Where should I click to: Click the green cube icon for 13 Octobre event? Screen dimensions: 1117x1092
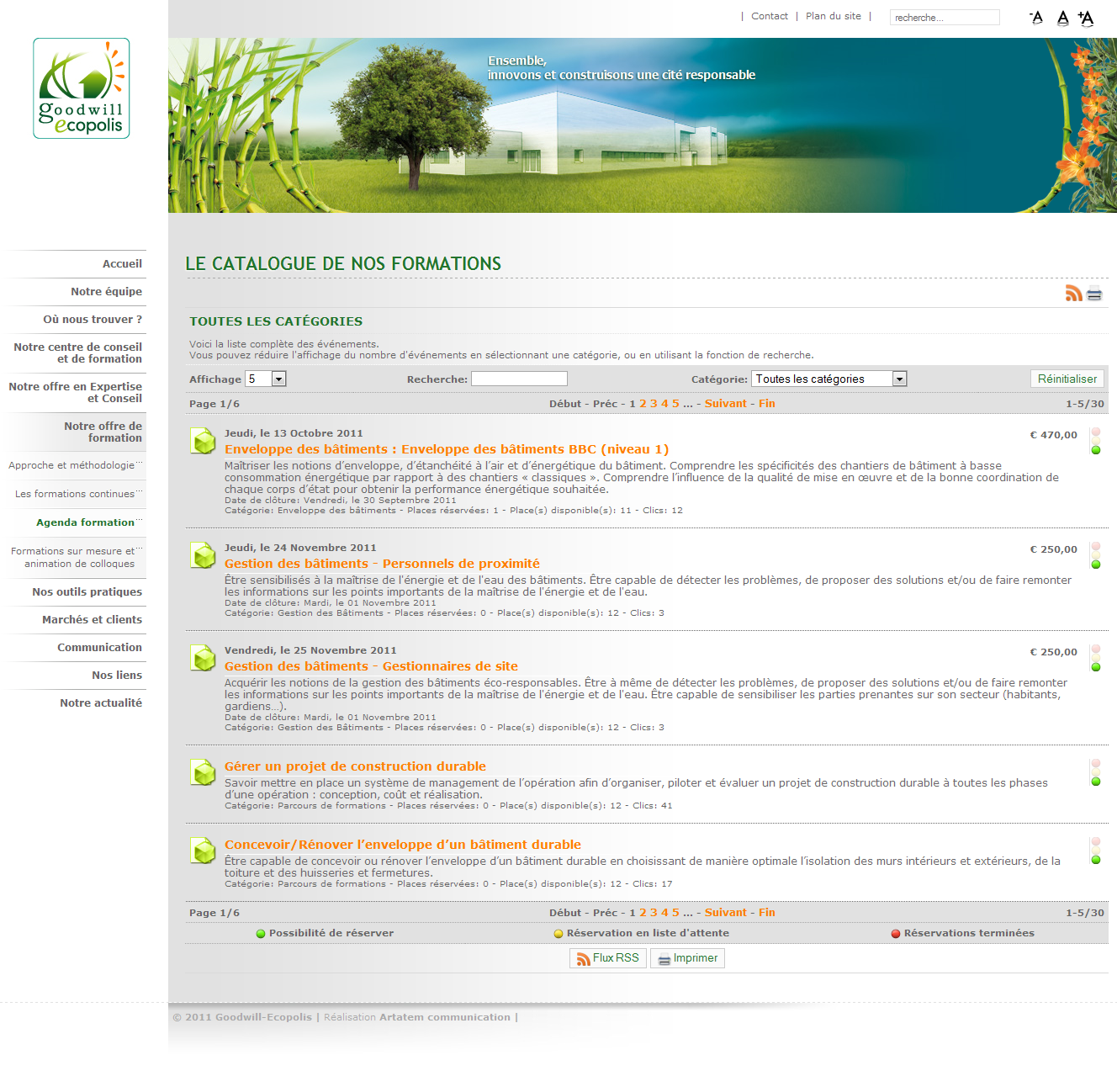click(203, 440)
